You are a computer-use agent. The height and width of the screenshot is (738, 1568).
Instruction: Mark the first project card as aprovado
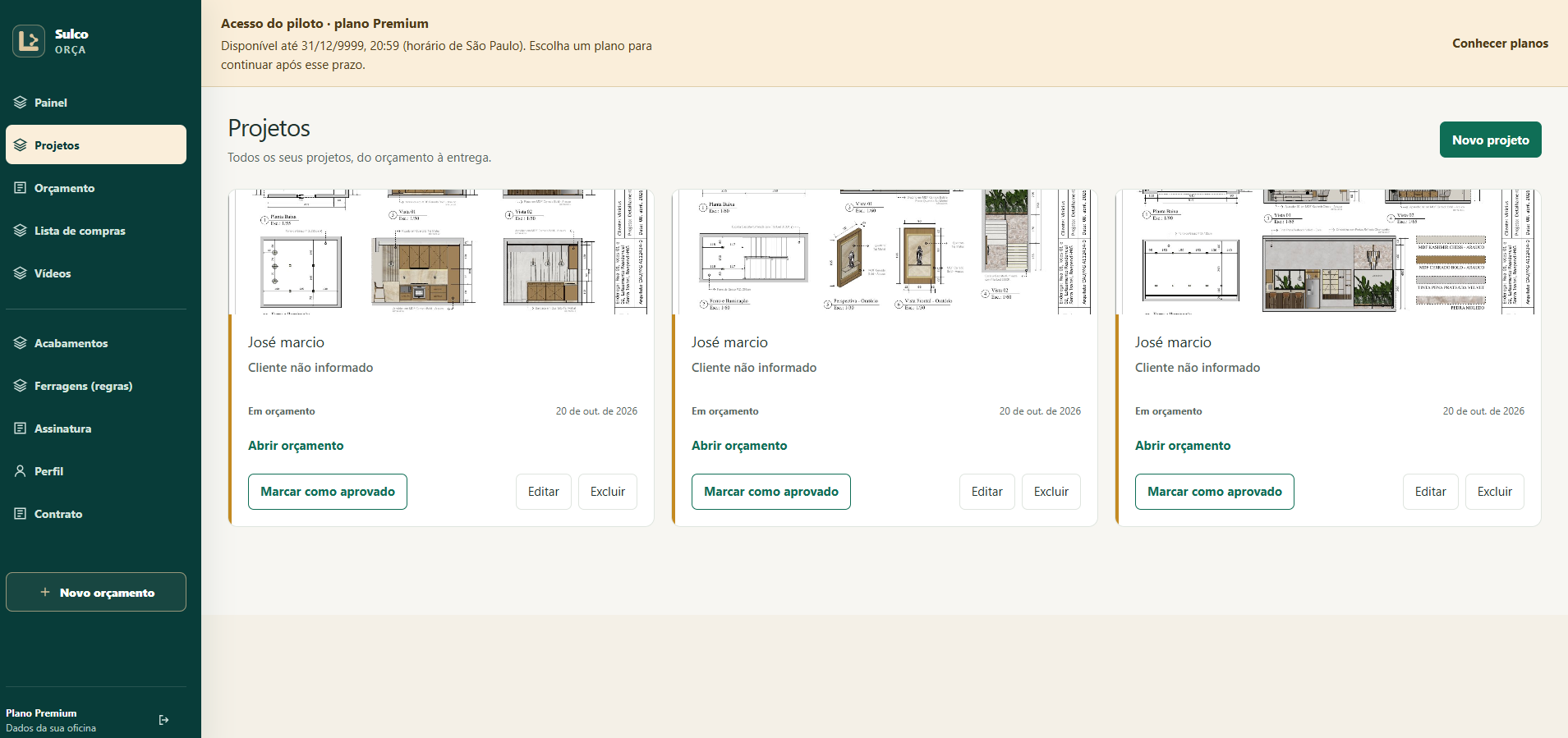point(328,492)
